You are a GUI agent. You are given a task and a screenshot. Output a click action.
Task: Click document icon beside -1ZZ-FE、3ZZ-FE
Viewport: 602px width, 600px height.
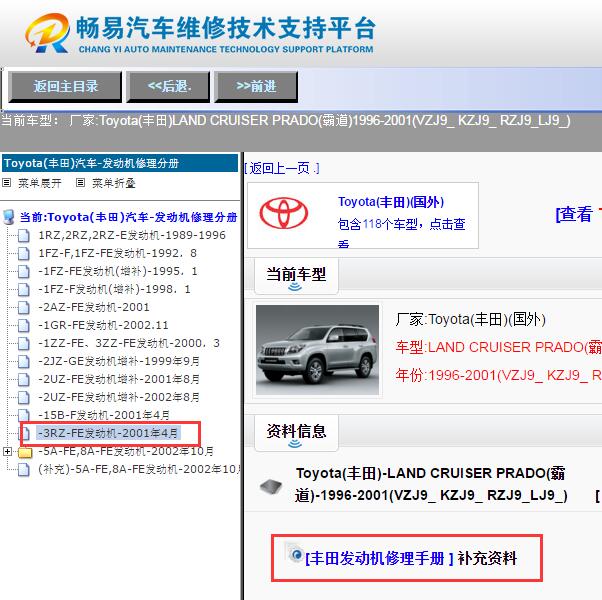(x=24, y=343)
